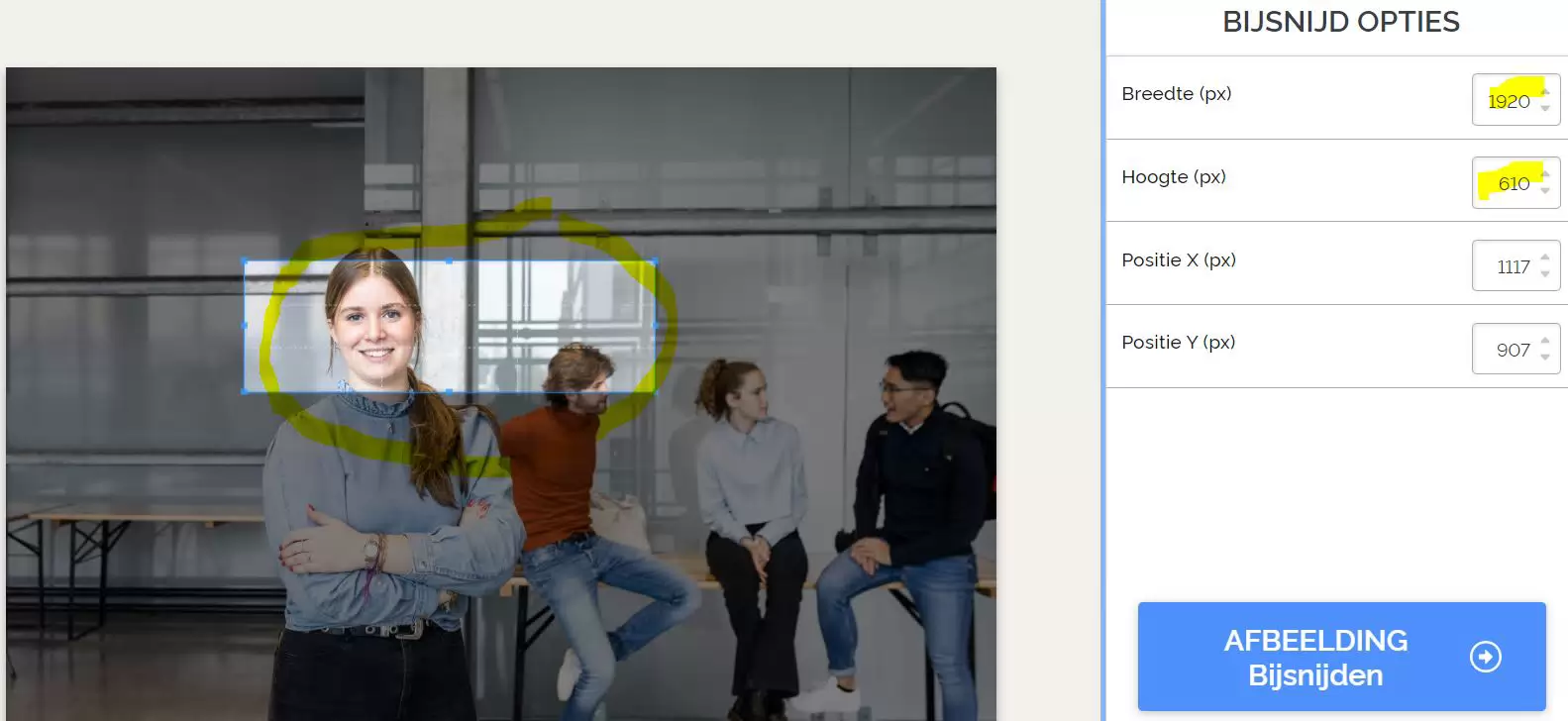Click right-middle edge handle of crop box
This screenshot has width=1568, height=721.
655,326
